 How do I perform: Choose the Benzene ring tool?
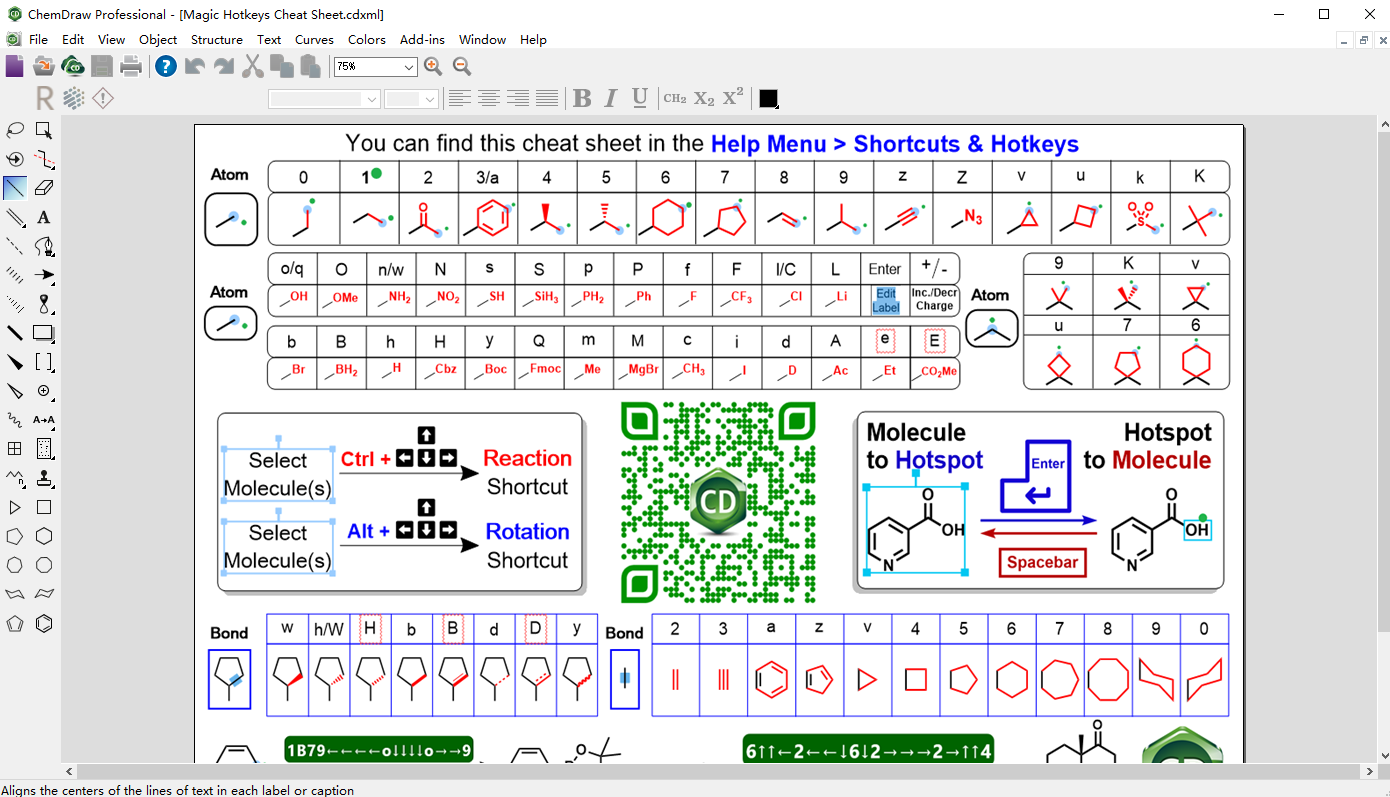click(43, 623)
